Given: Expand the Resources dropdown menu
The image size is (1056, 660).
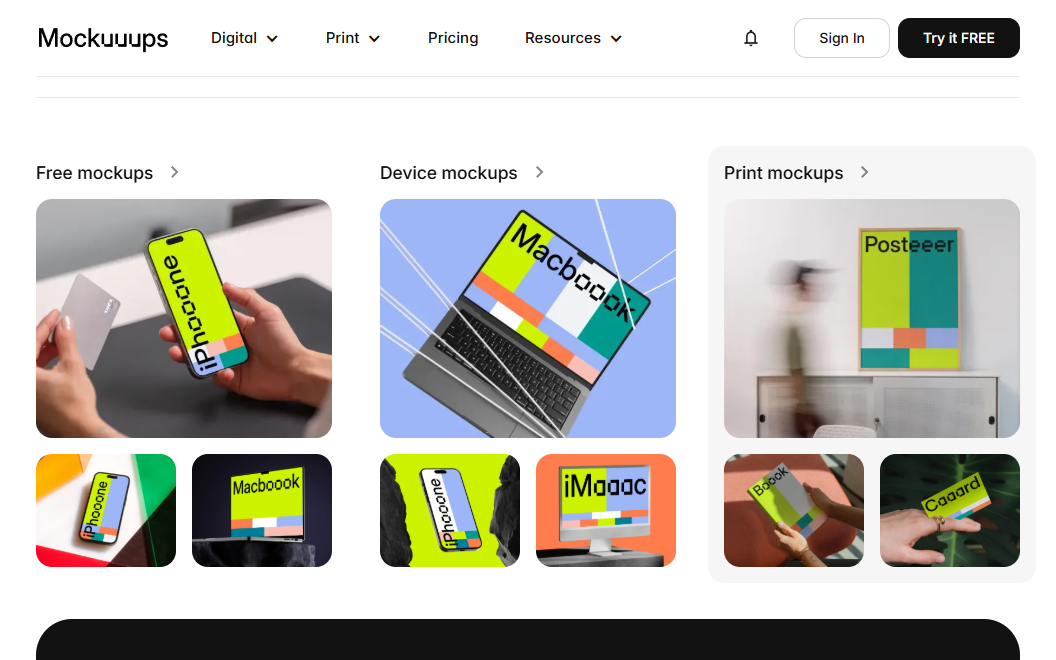Looking at the screenshot, I should (573, 38).
